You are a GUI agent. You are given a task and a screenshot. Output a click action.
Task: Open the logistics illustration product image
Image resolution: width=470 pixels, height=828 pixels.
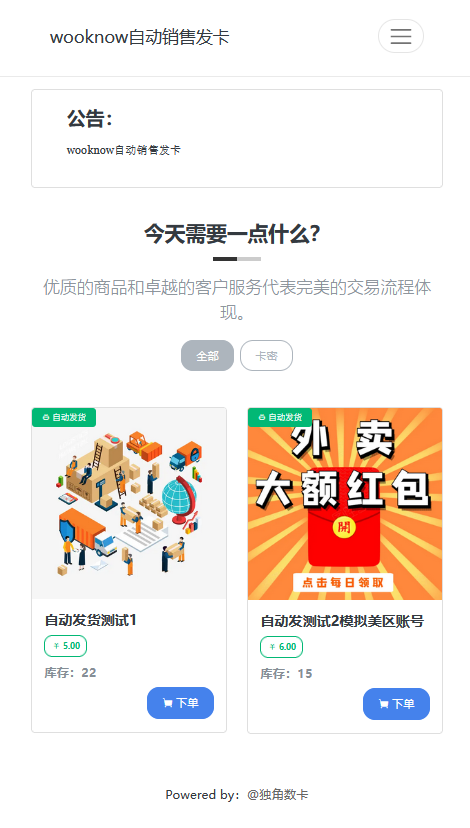tap(129, 503)
